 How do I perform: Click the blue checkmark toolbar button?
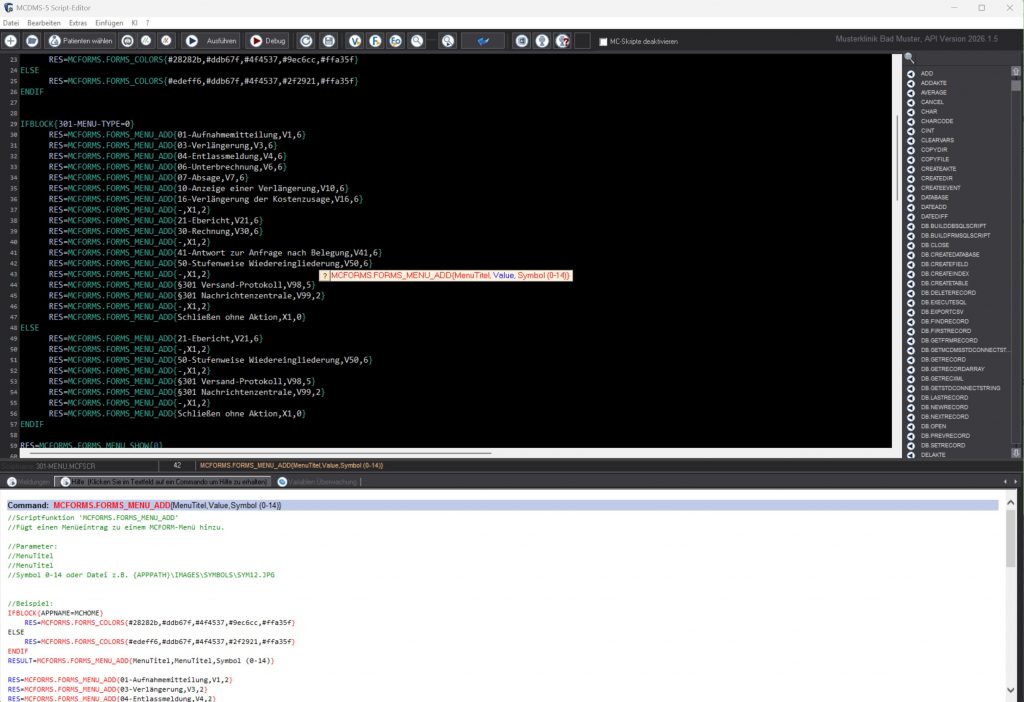click(483, 41)
